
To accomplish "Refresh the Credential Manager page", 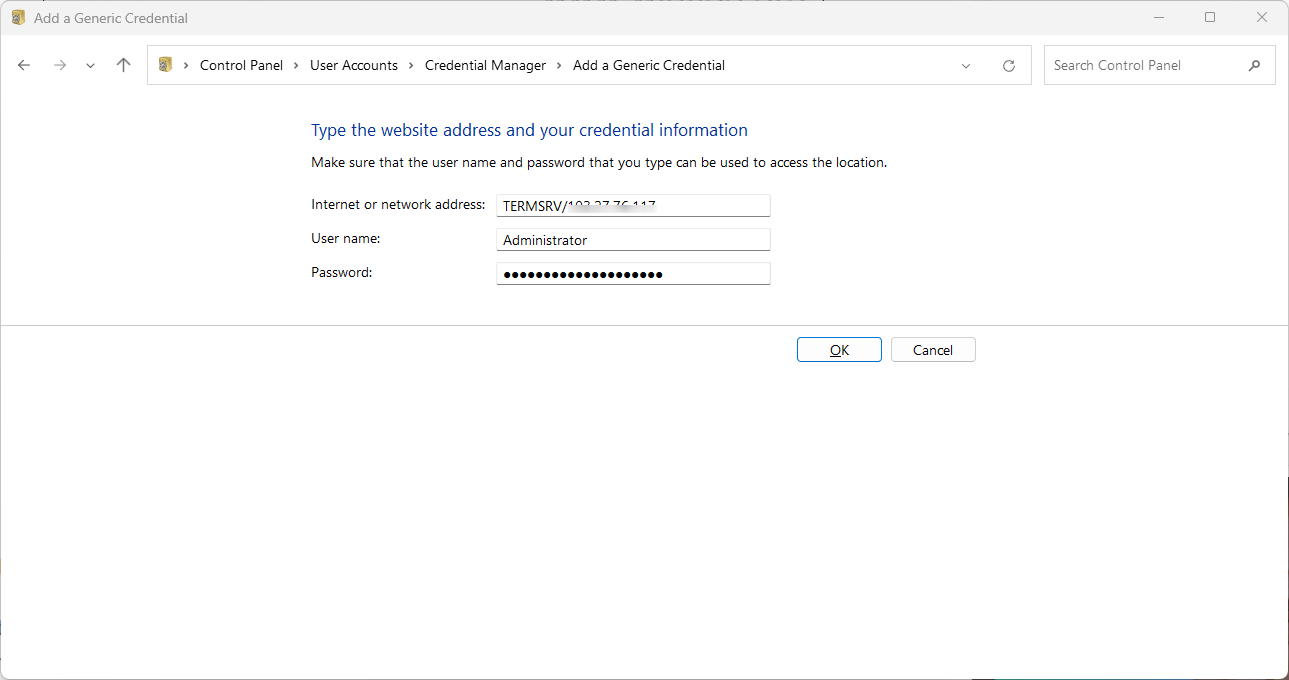I will (x=1009, y=66).
